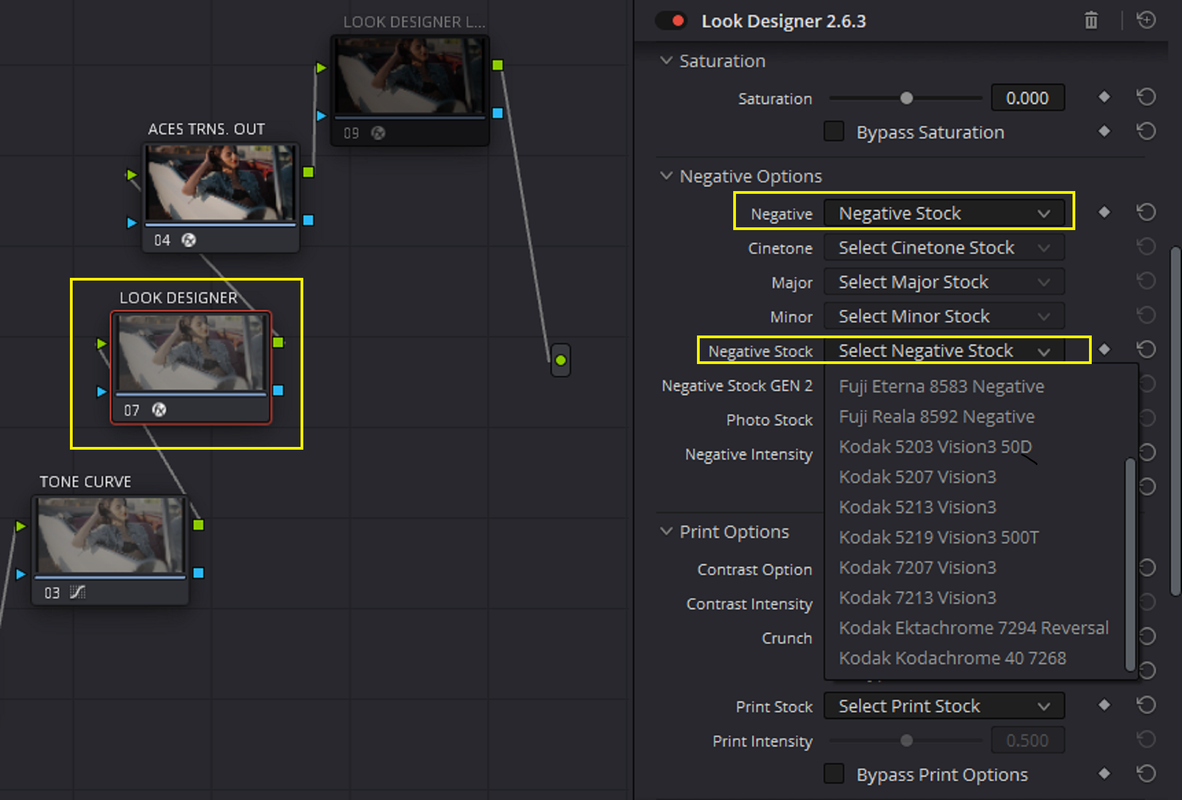Image resolution: width=1182 pixels, height=800 pixels.
Task: Choose Kodak 7213 Vision3
Action: coord(917,597)
